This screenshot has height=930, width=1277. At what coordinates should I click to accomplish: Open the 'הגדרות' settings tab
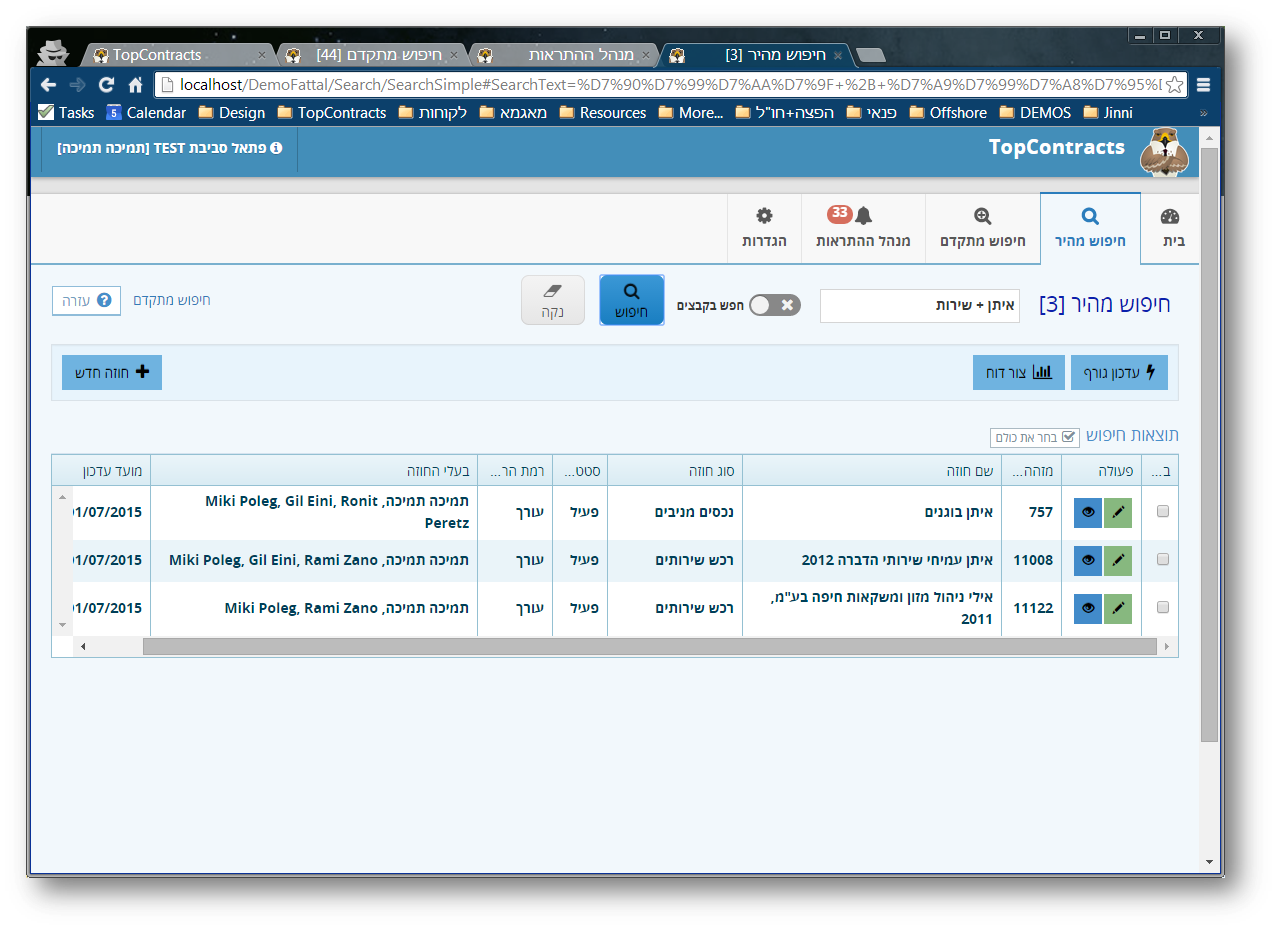[764, 228]
